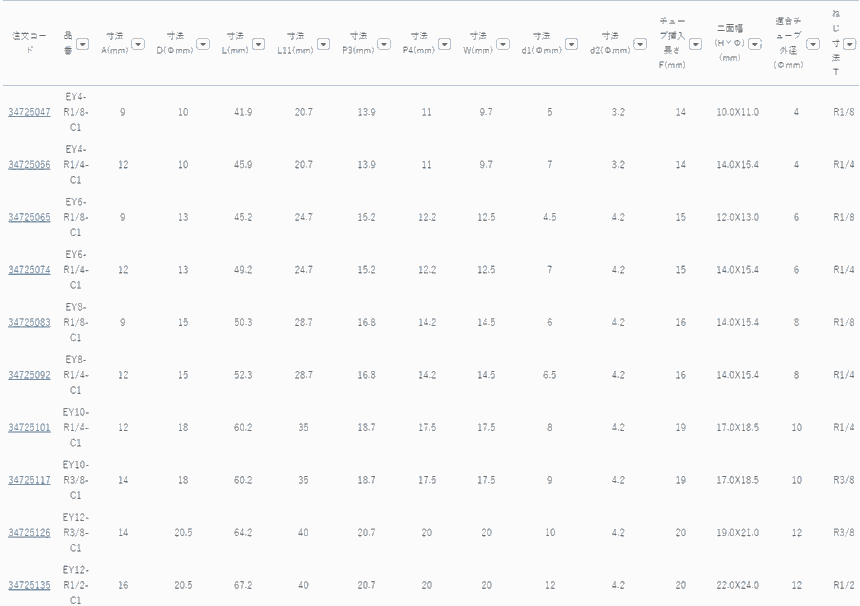This screenshot has width=860, height=606.
Task: Open the ねじ寸法 T column filter
Action: pos(849,44)
